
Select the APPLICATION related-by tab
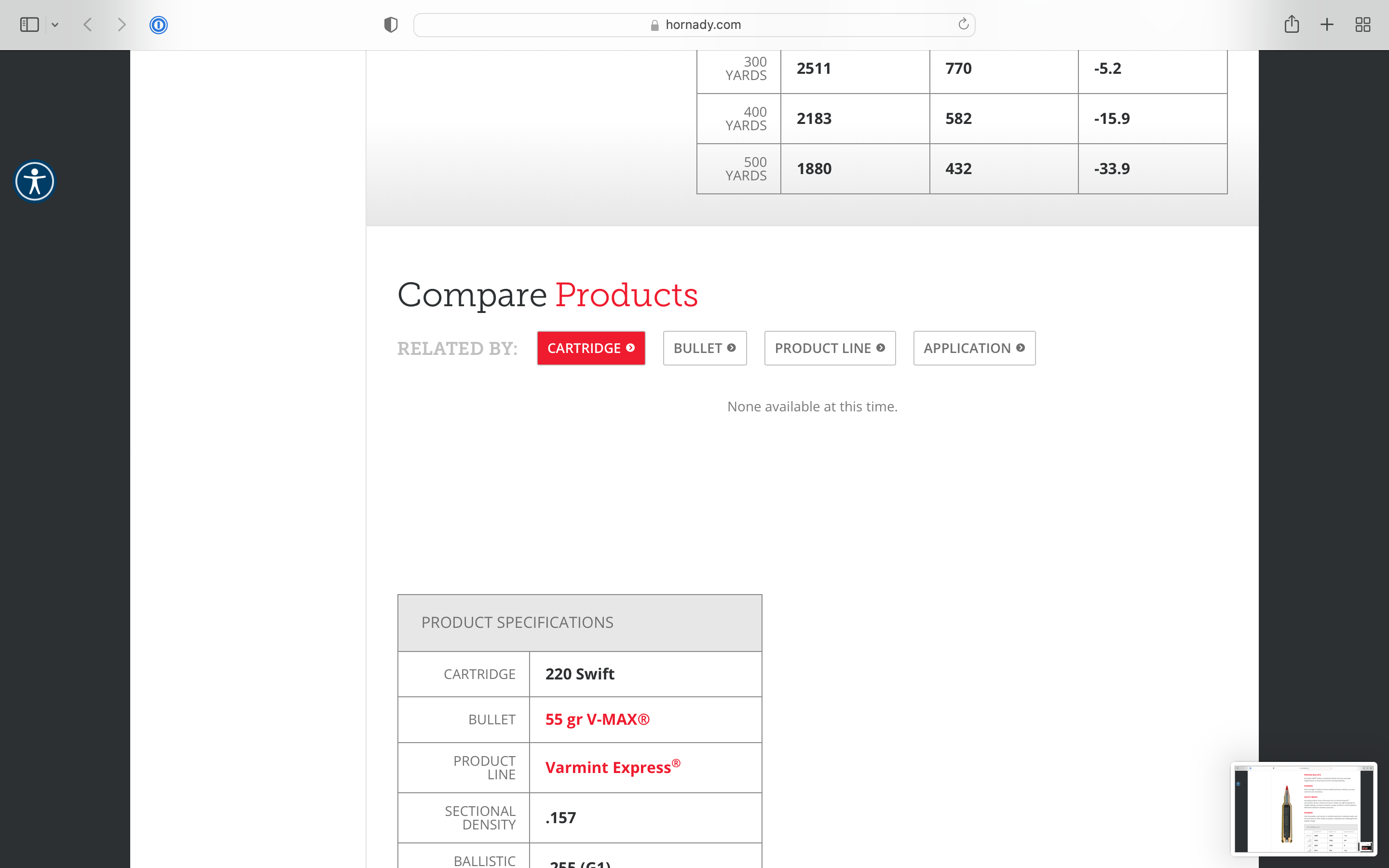click(974, 348)
